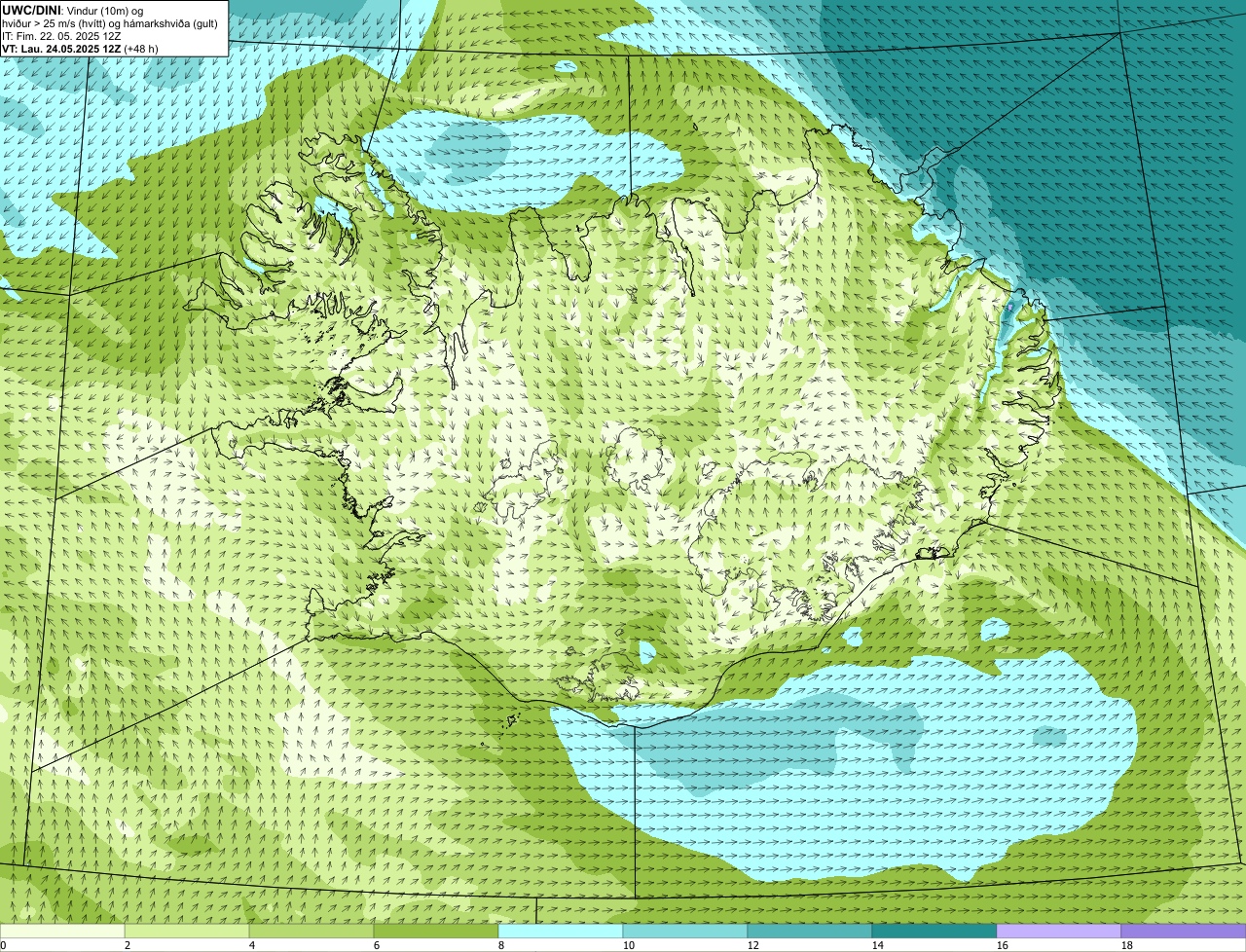Click the legend scale label "4"

[x=252, y=945]
